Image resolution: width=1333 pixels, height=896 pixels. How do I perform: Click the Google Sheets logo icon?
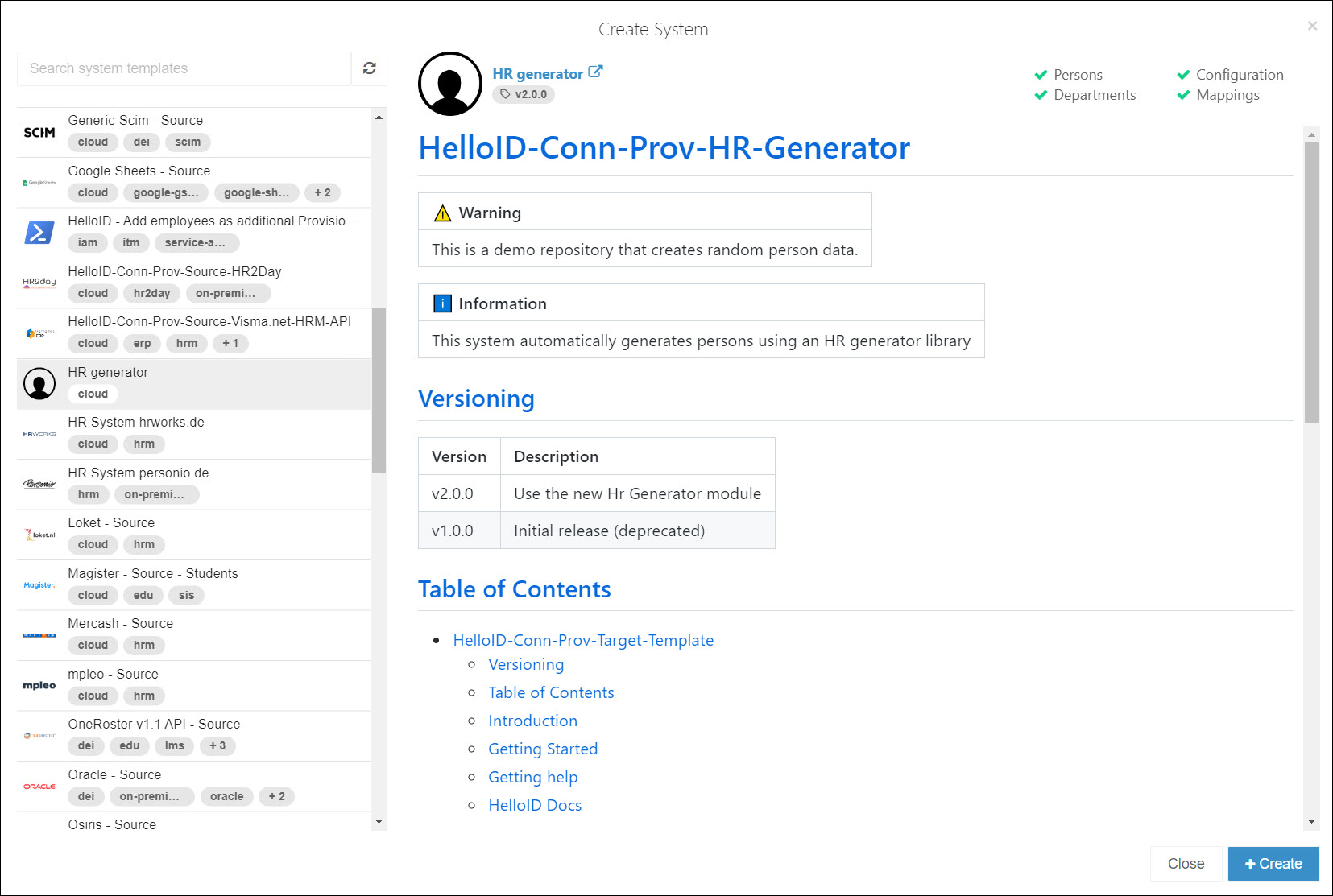click(x=39, y=183)
